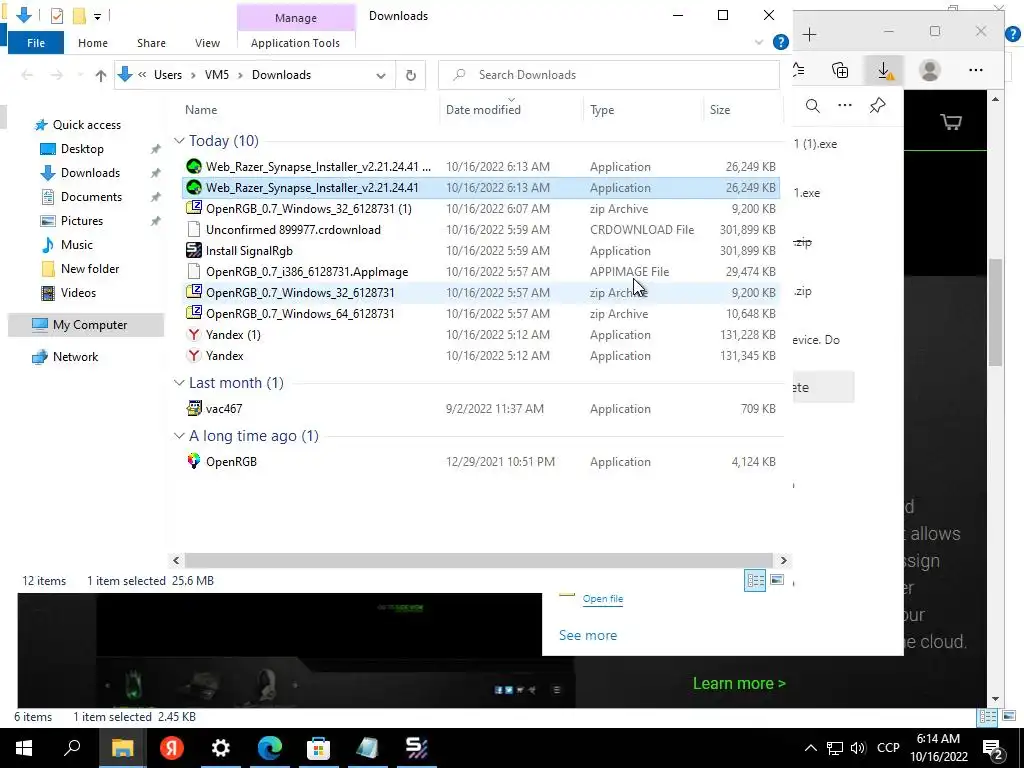Image resolution: width=1024 pixels, height=768 pixels.
Task: Click the horizontal scrollbar right arrow
Action: (x=783, y=560)
